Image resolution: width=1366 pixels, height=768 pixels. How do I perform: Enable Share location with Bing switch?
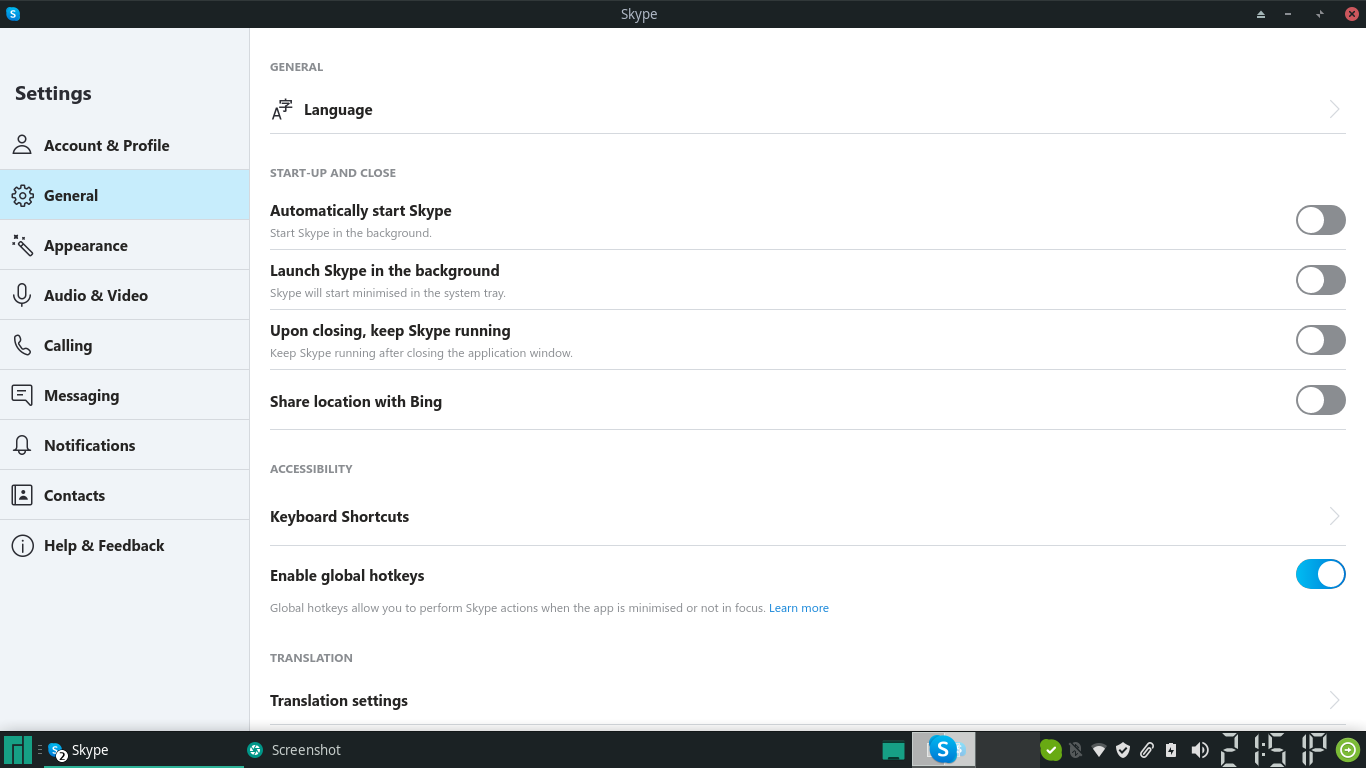coord(1321,400)
